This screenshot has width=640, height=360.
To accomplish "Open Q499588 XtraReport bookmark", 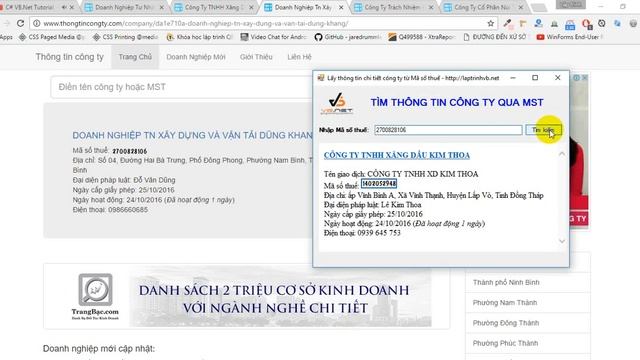I will [421, 37].
